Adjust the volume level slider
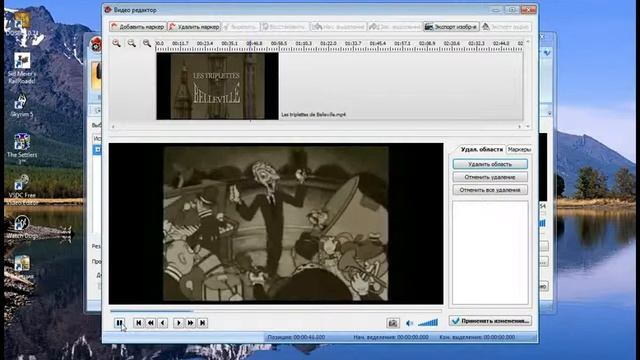The image size is (640, 360). 428,323
